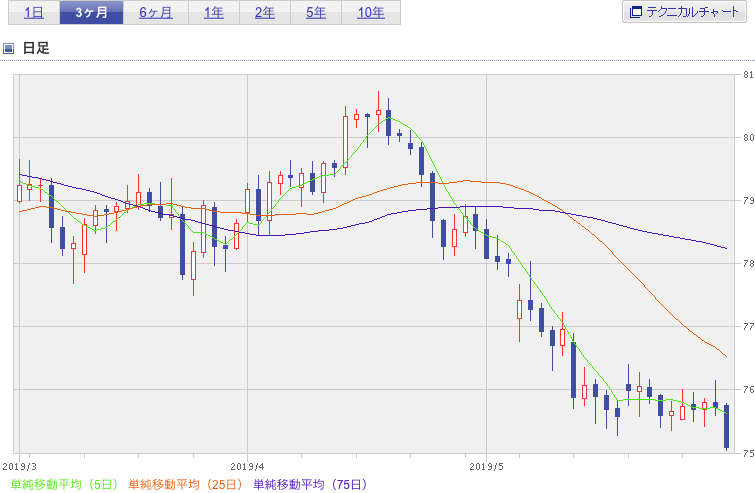Open the 5年 period tab
Viewport: 755px width, 493px height.
[x=316, y=13]
